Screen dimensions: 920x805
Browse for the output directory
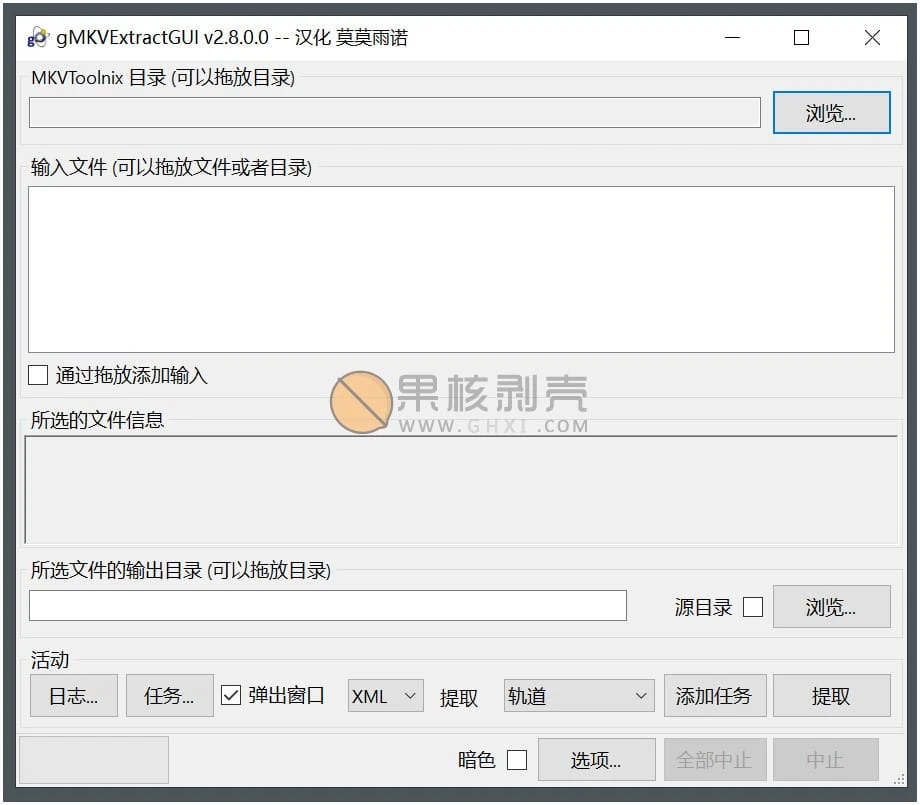[x=831, y=606]
